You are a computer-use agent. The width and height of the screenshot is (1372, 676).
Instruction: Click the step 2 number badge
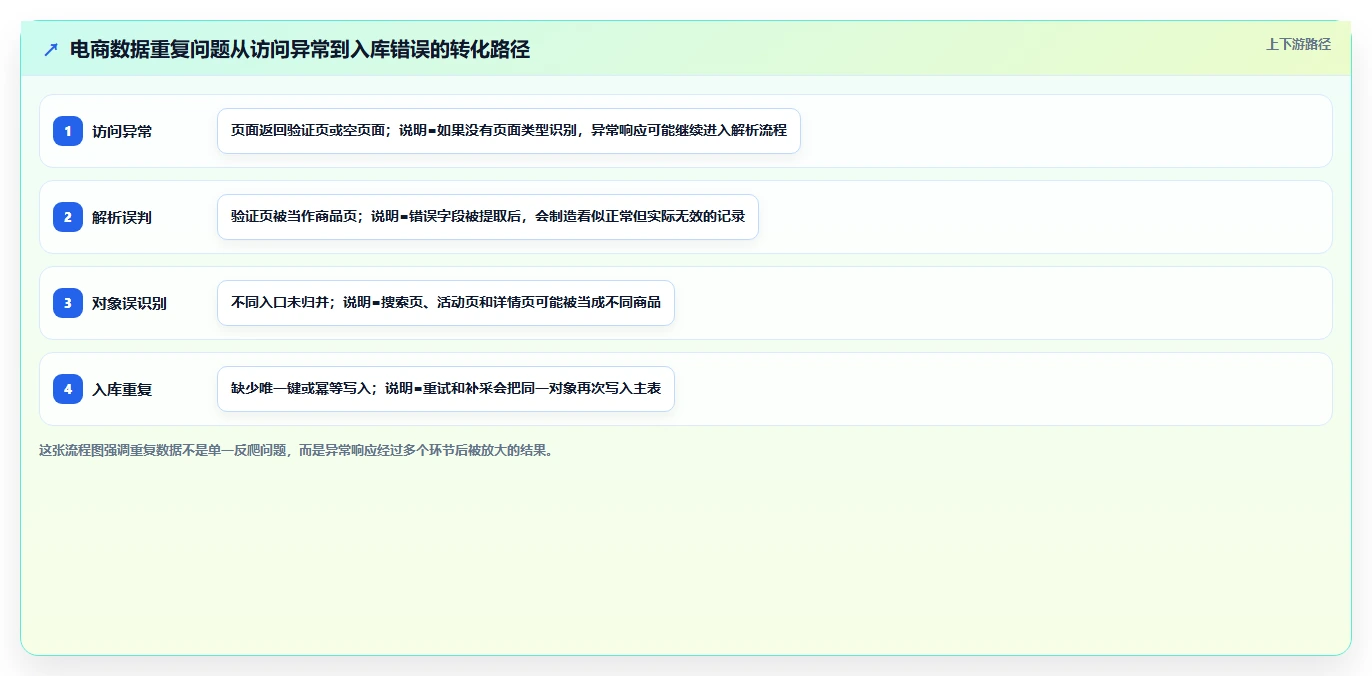tap(68, 217)
